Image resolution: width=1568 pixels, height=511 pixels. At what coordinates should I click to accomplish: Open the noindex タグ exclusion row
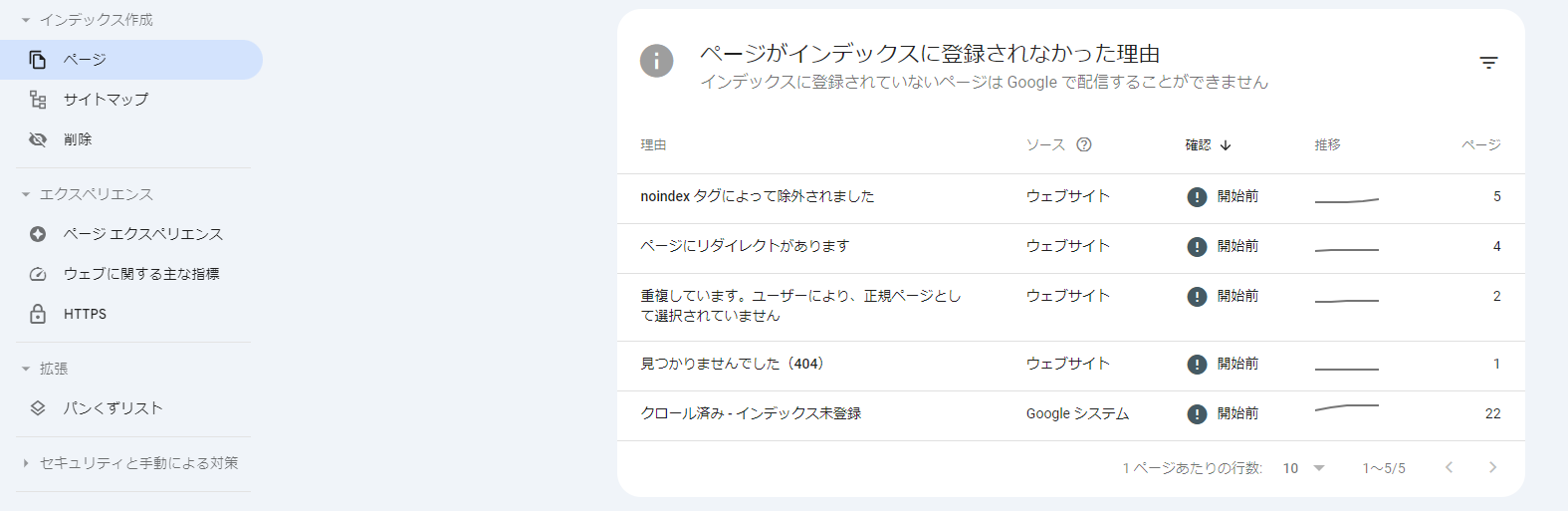[757, 196]
